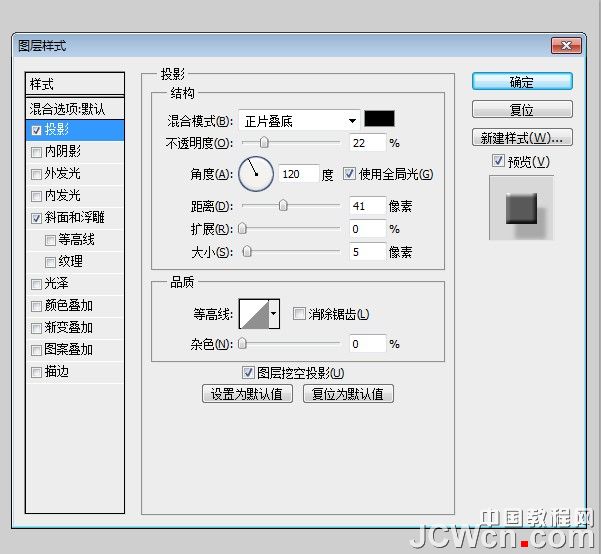601x554 pixels.
Task: Open the 正片叠底 blend mode dropdown
Action: coord(298,121)
